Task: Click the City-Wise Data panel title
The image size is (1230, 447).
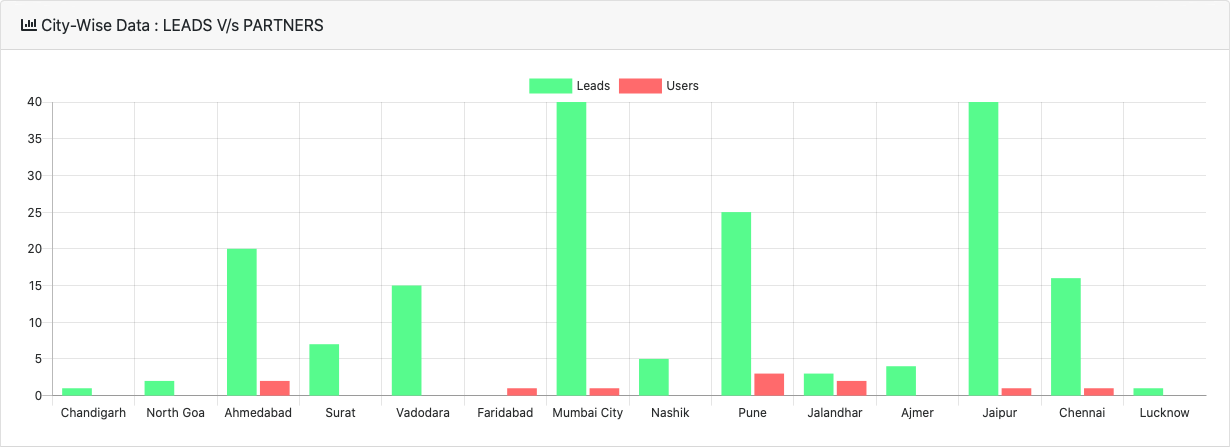Action: 182,26
